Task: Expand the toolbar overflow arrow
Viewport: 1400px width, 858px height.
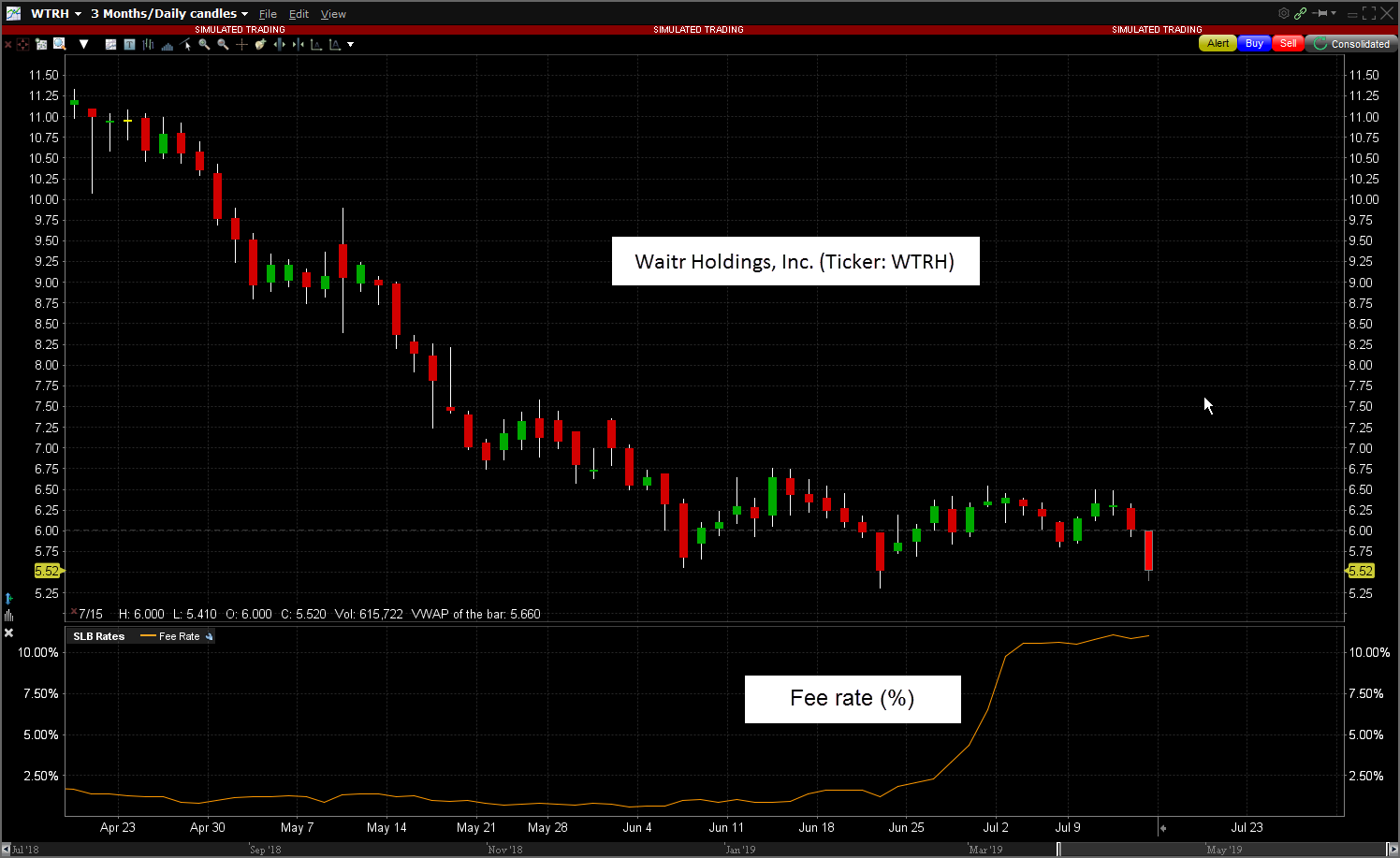Action: [x=351, y=44]
